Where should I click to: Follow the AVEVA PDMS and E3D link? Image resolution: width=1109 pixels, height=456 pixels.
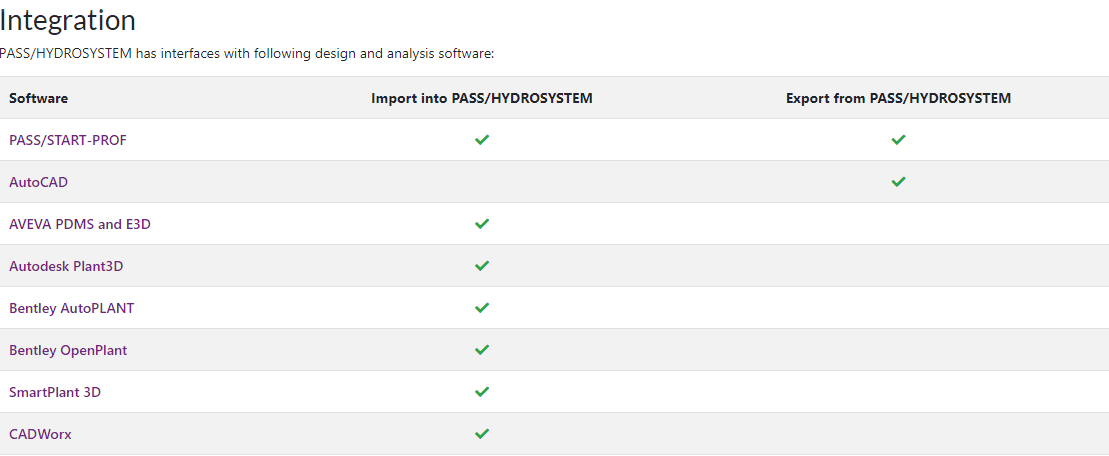pos(80,224)
